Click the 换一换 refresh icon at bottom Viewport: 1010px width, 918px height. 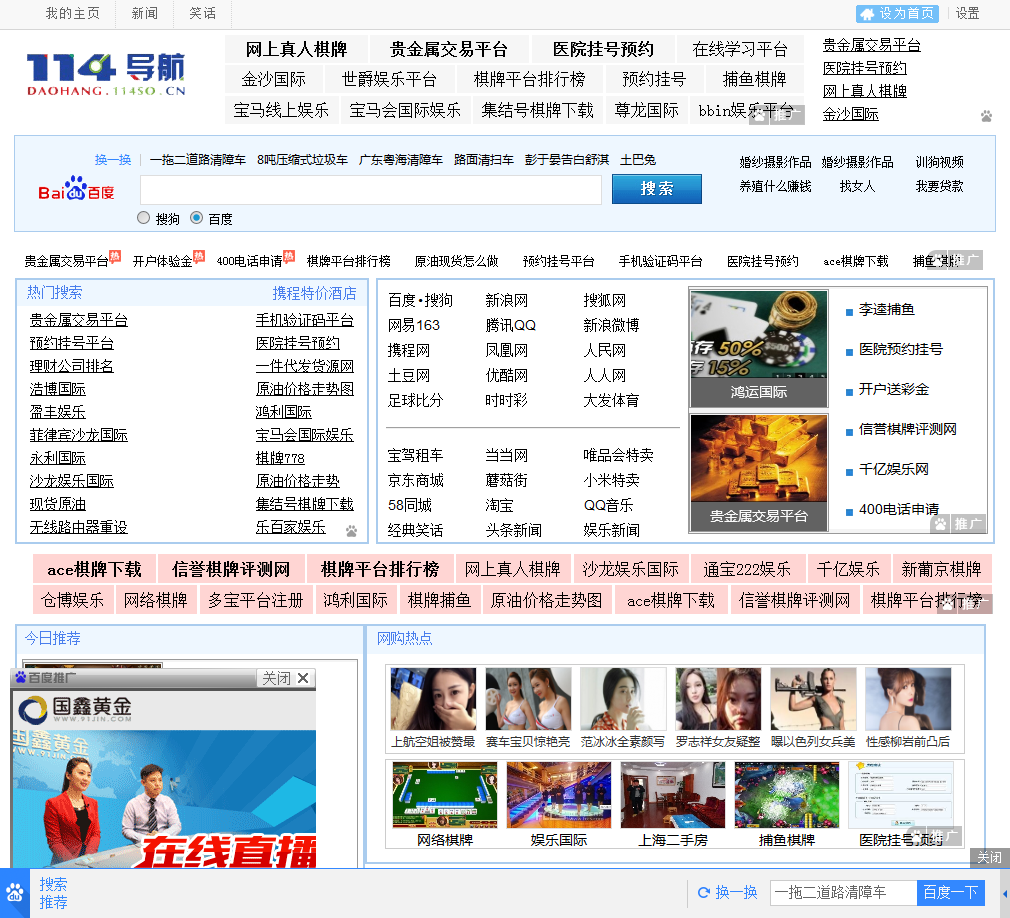point(704,892)
